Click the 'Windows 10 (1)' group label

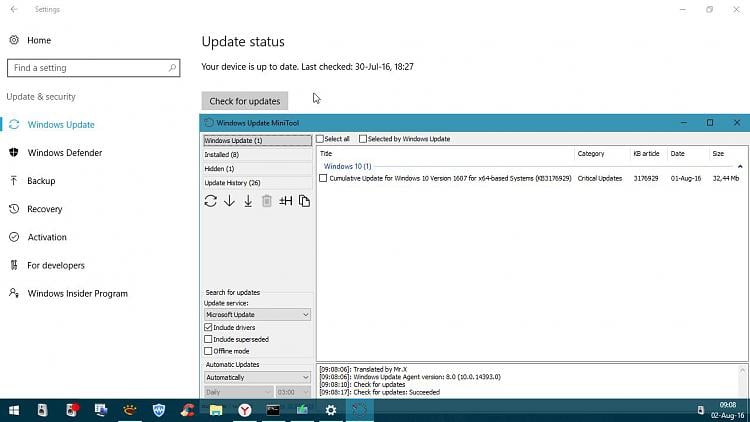point(347,167)
